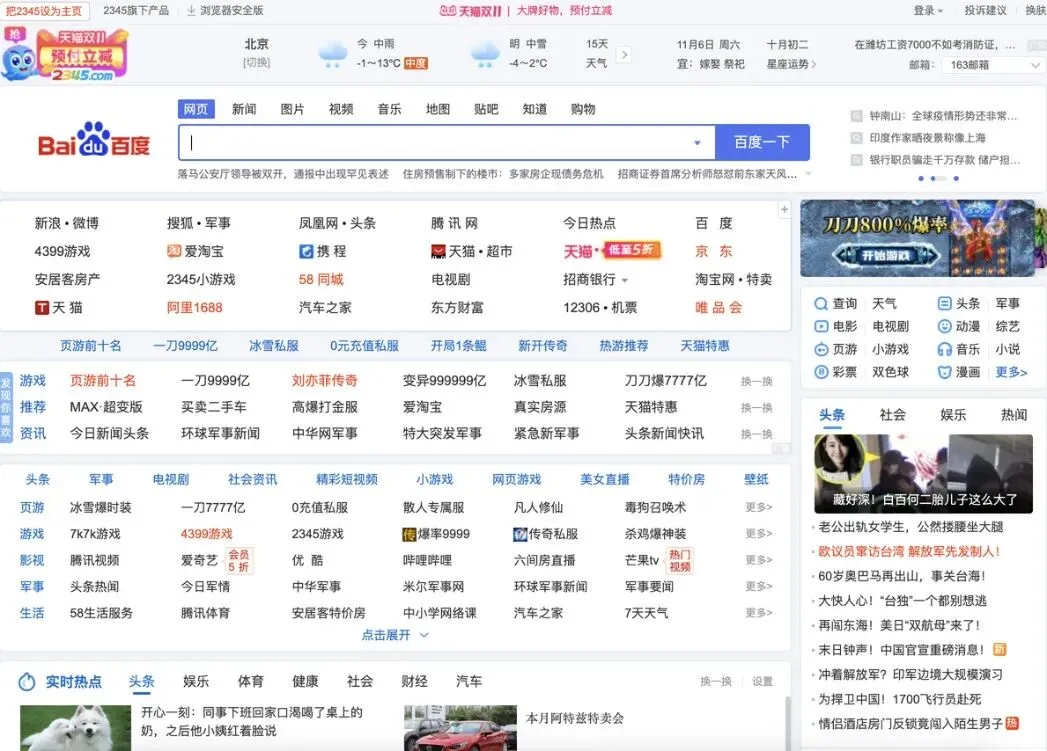1047x751 pixels.
Task: Expand the 招商银行 dropdown arrow
Action: coord(625,280)
